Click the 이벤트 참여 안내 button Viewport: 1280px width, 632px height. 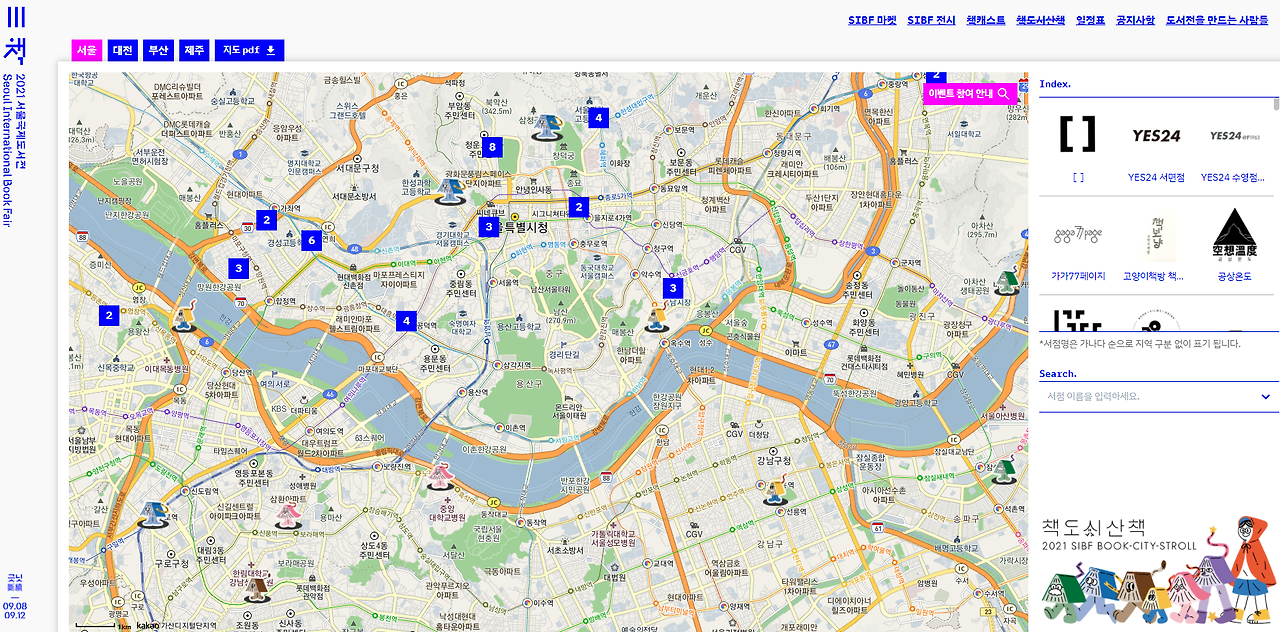pyautogui.click(x=970, y=94)
